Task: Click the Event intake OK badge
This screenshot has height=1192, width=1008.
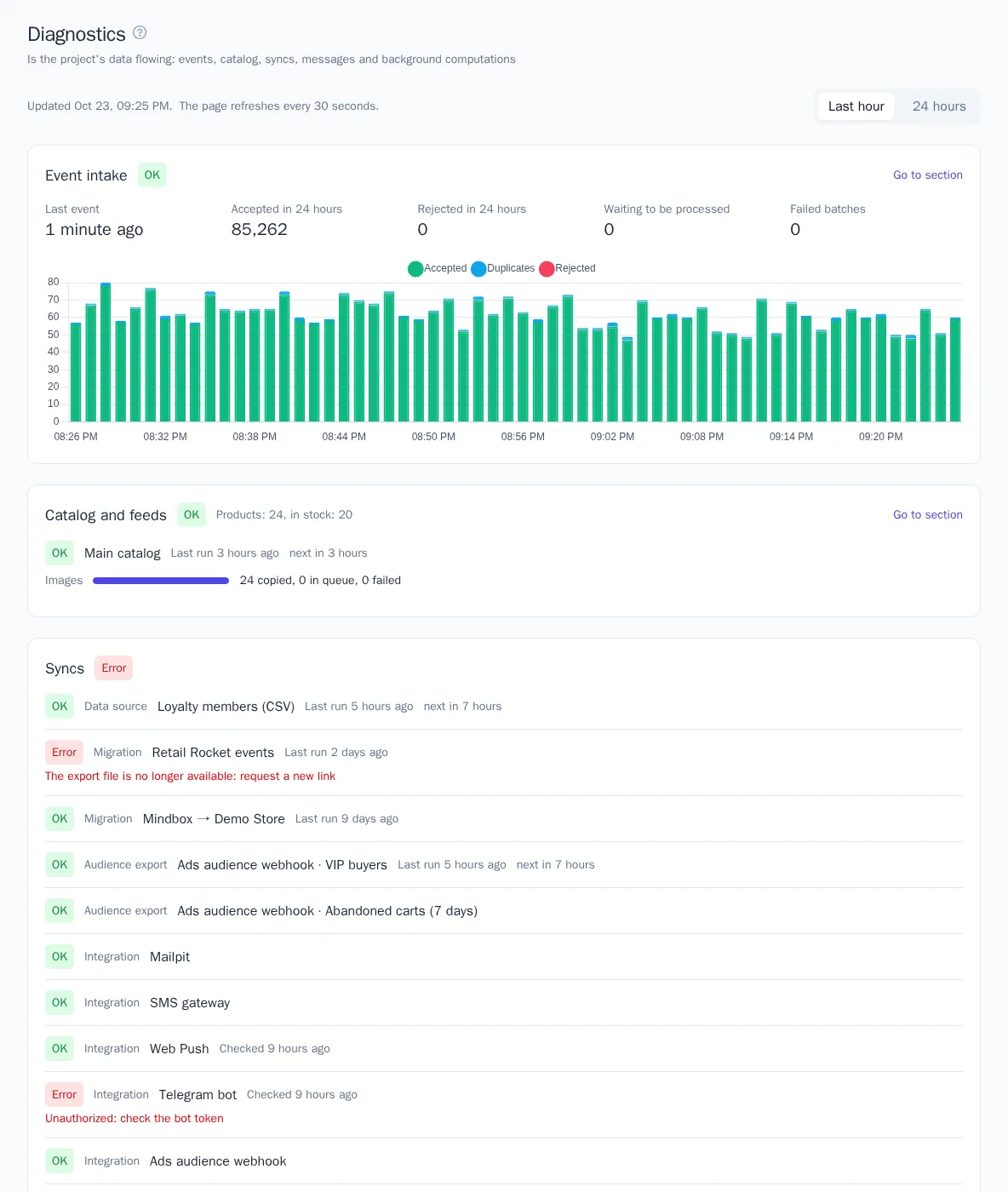Action: (152, 175)
